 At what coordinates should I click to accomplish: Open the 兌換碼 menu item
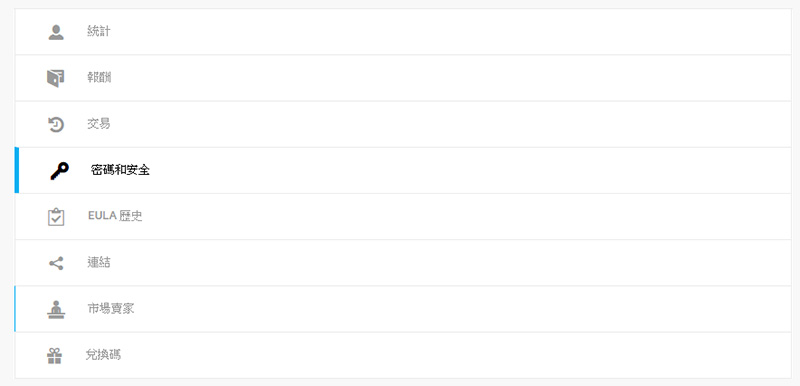coord(103,355)
